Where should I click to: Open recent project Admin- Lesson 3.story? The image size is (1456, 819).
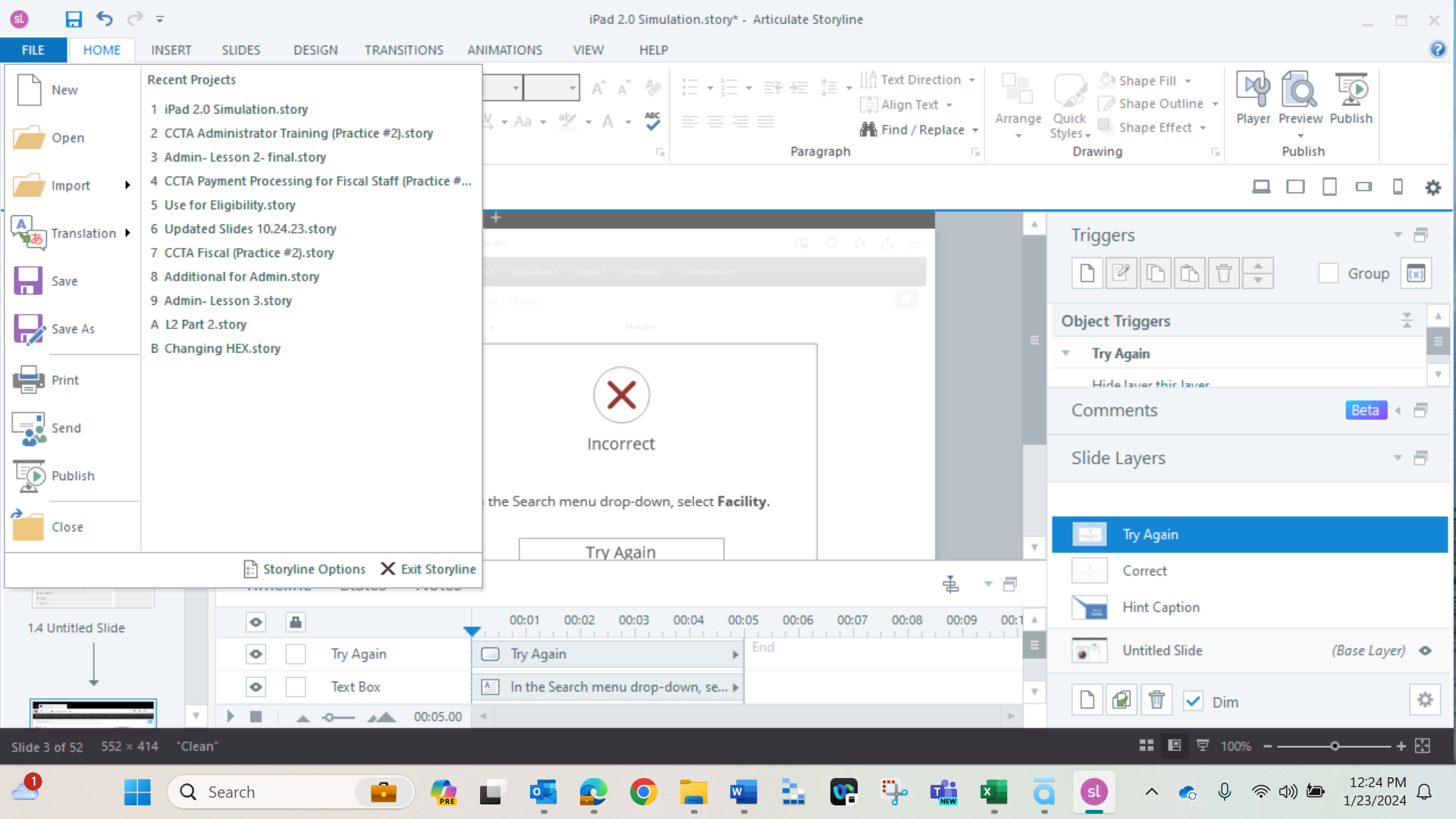point(227,300)
